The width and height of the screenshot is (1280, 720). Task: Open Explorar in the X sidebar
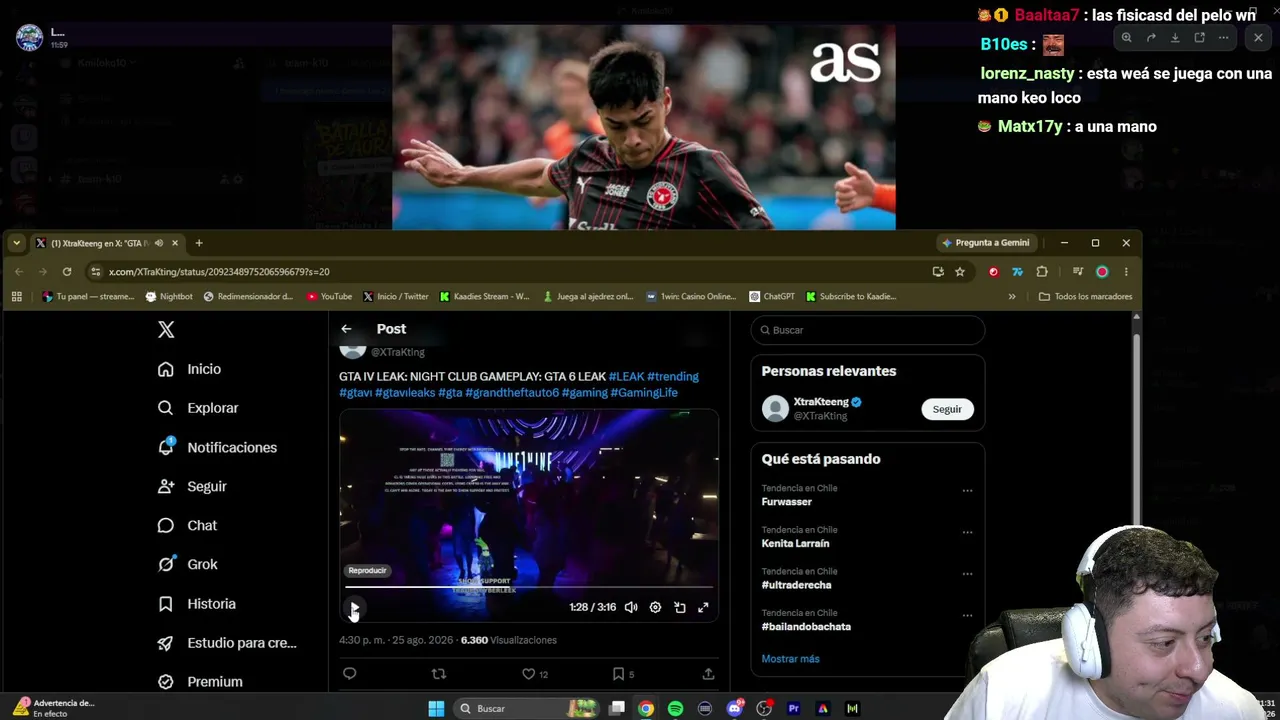click(x=198, y=408)
